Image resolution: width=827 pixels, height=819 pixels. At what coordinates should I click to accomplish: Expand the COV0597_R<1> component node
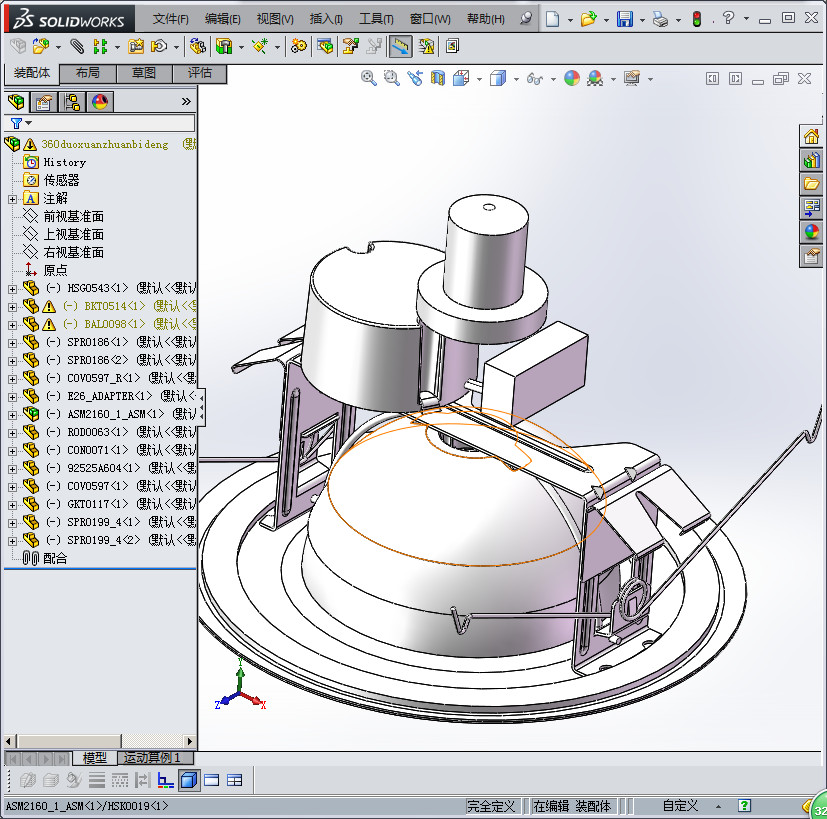point(12,379)
